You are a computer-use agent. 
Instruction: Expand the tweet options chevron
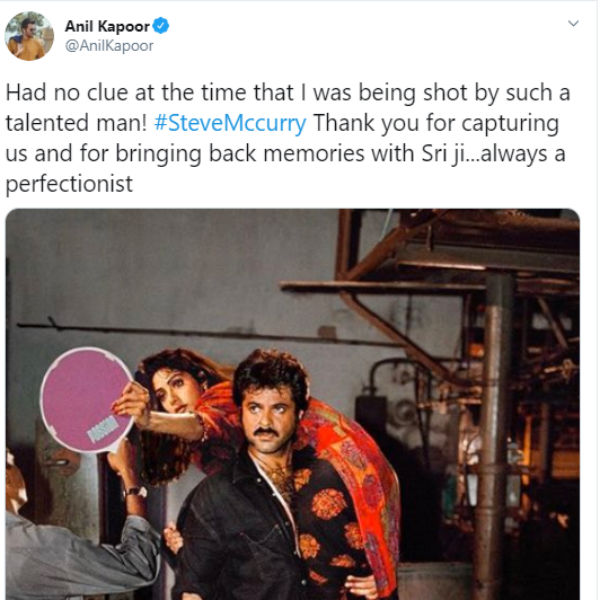pos(573,24)
